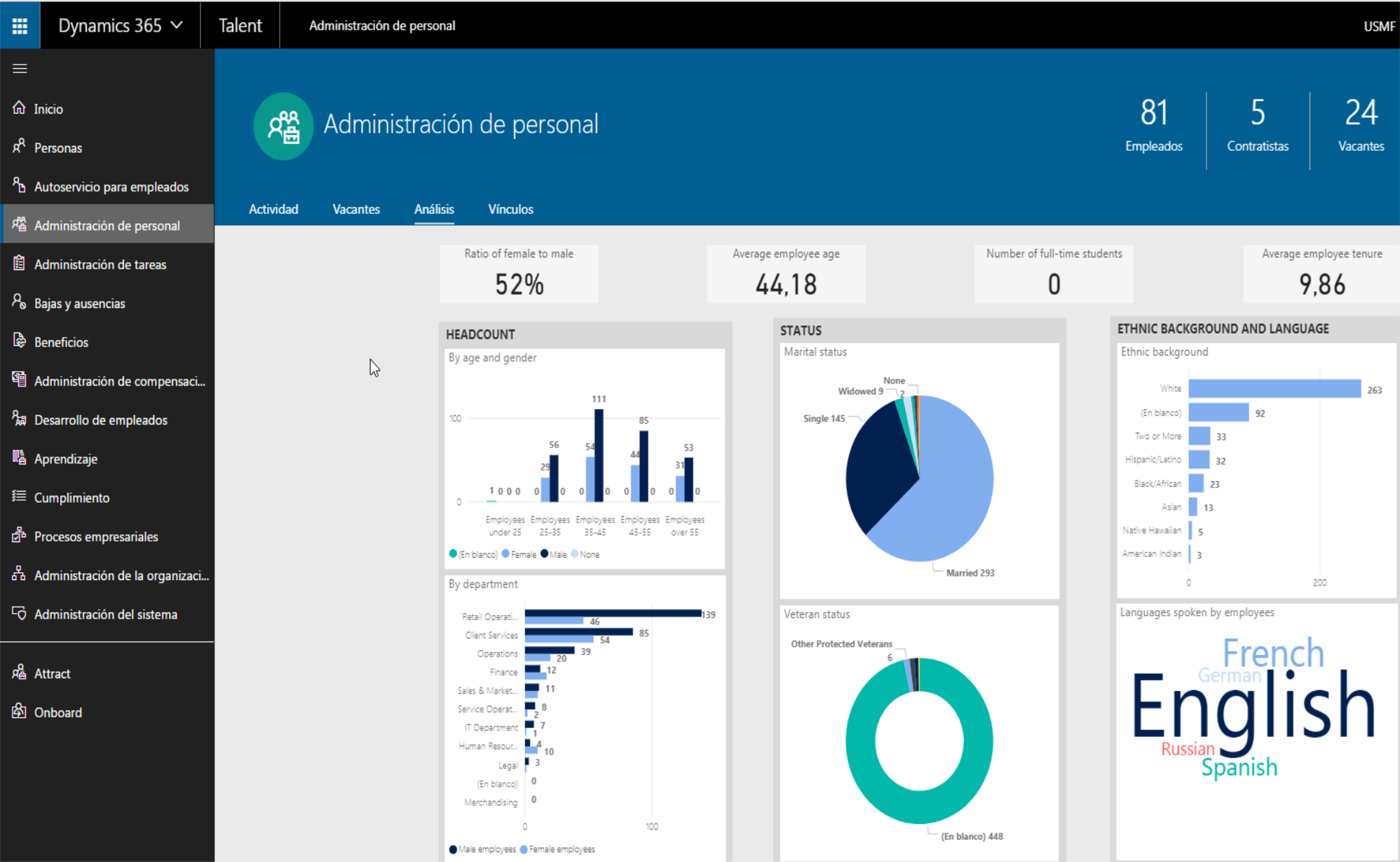The height and width of the screenshot is (862, 1400).
Task: Click the Female legend swatch in age chart
Action: click(x=505, y=553)
